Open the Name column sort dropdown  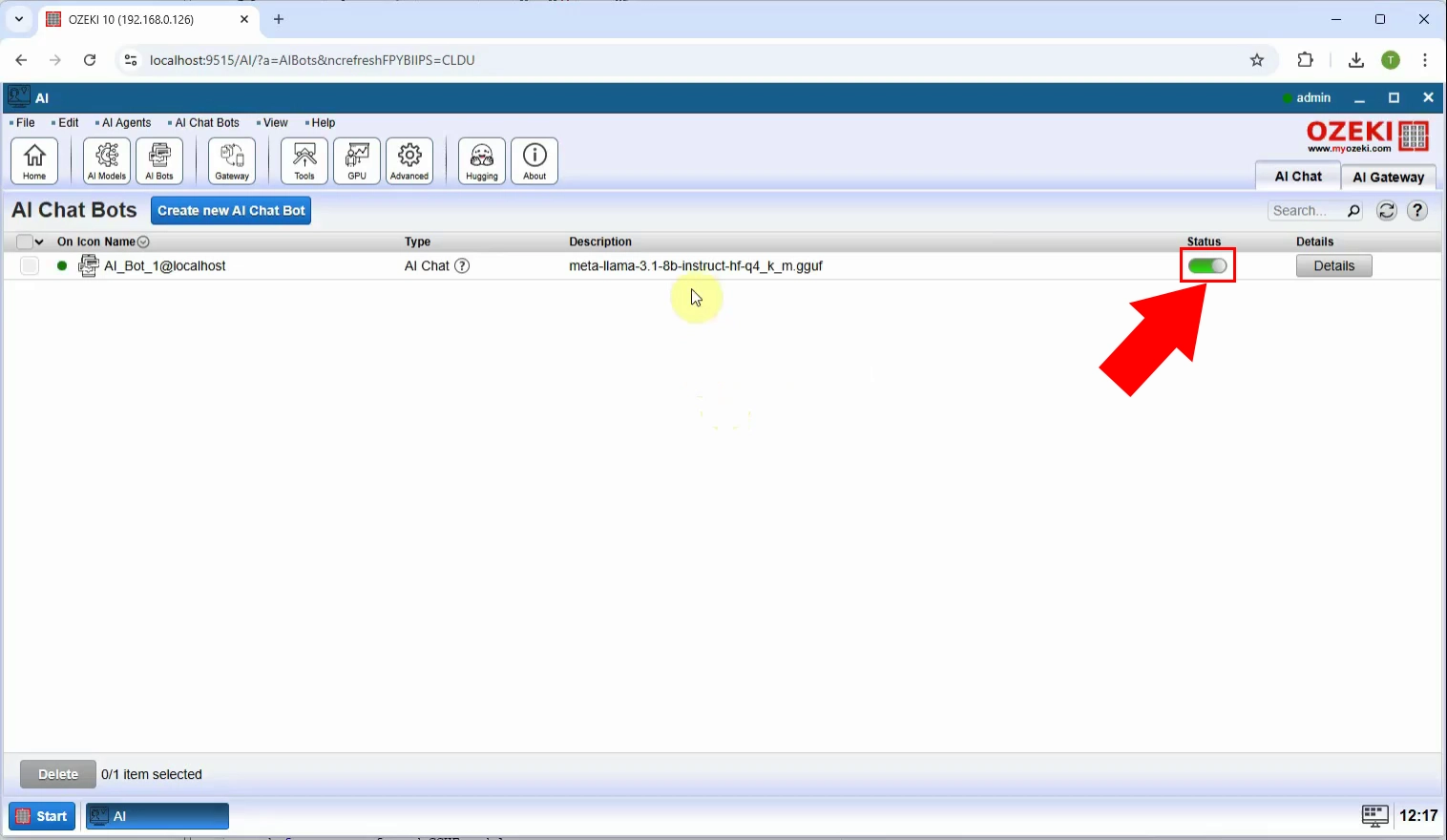143,241
